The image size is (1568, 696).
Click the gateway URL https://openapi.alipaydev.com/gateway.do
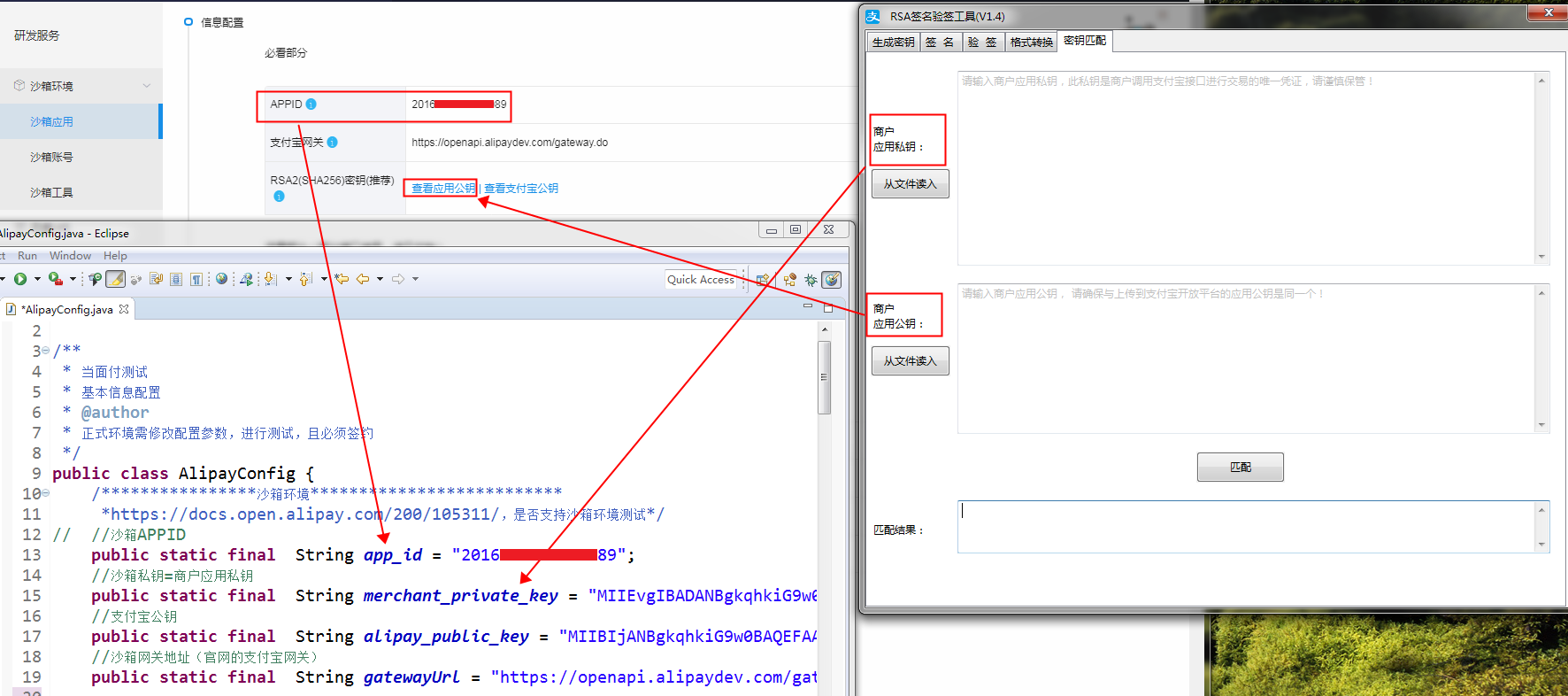[510, 142]
